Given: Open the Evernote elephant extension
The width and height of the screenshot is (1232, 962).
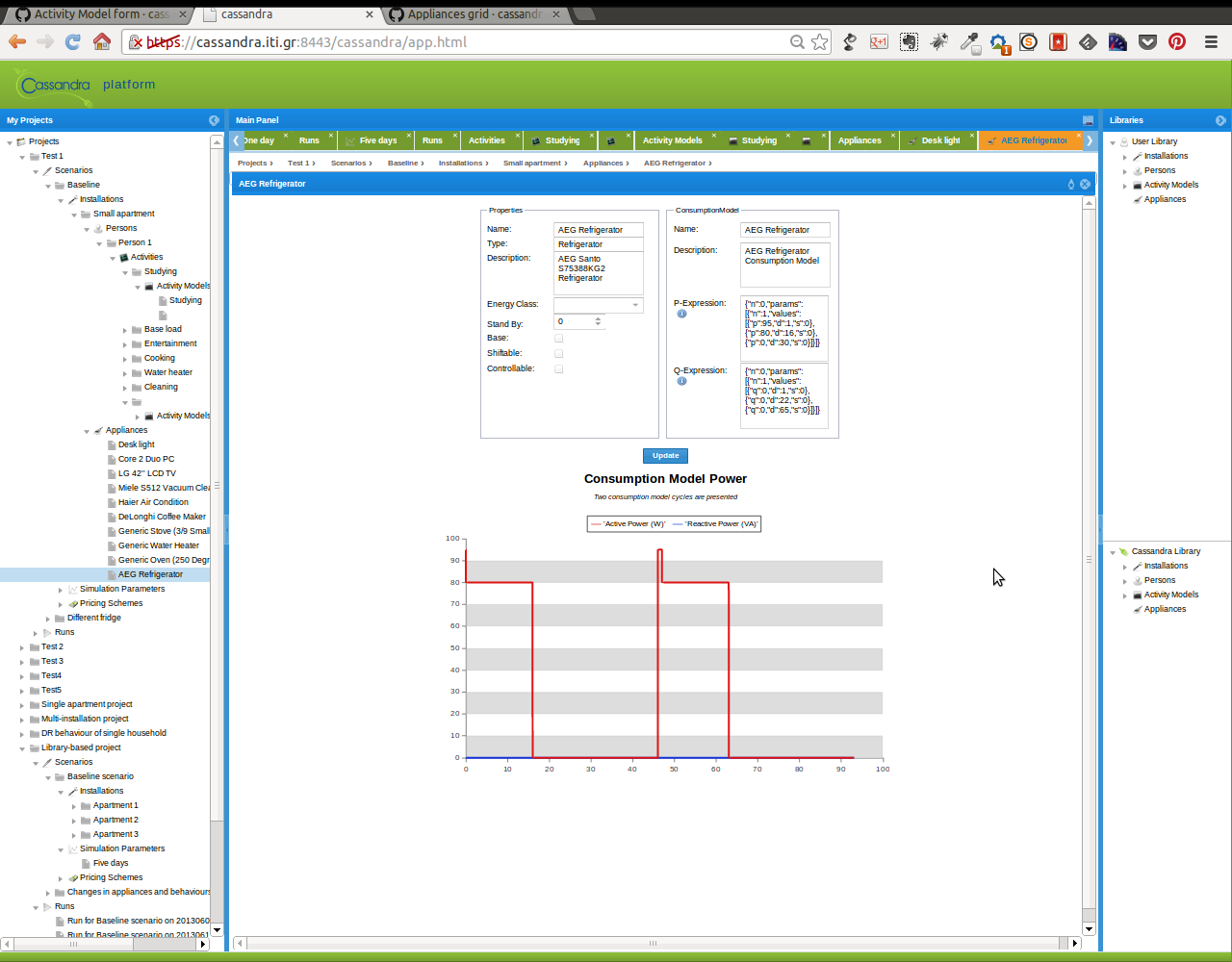Looking at the screenshot, I should point(909,41).
